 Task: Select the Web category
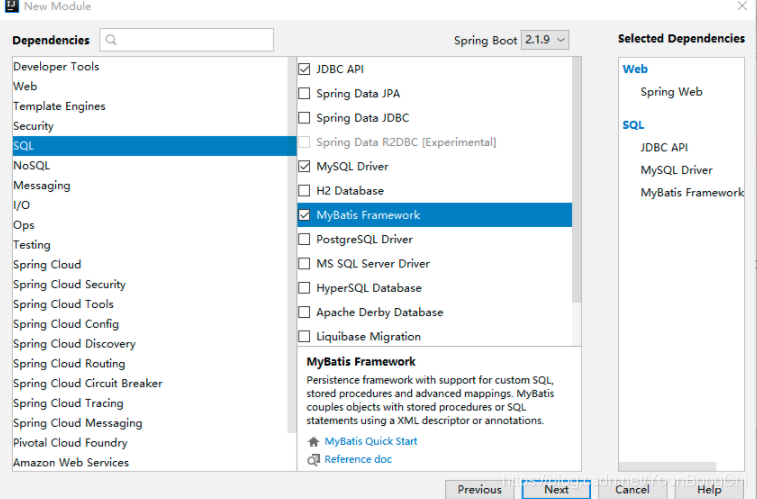click(150, 86)
